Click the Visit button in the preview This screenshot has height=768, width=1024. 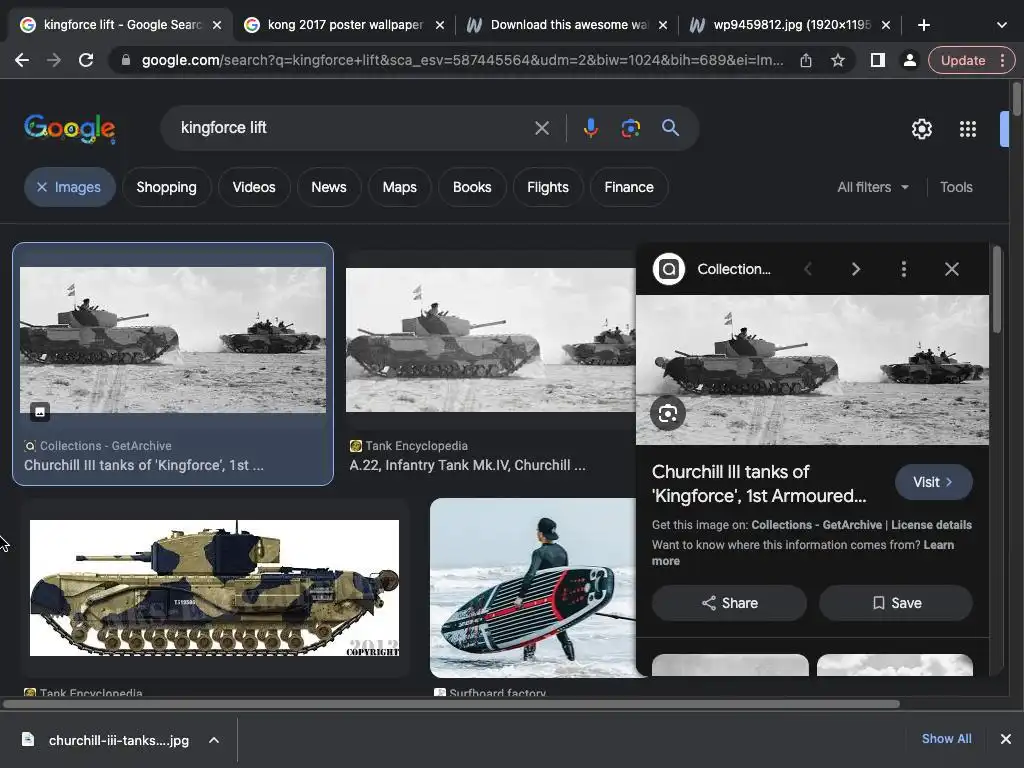pyautogui.click(x=933, y=482)
